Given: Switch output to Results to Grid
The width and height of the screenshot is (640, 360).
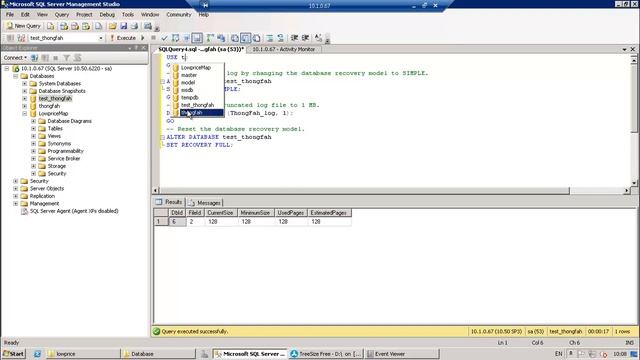Looking at the screenshot, I should [x=246, y=38].
